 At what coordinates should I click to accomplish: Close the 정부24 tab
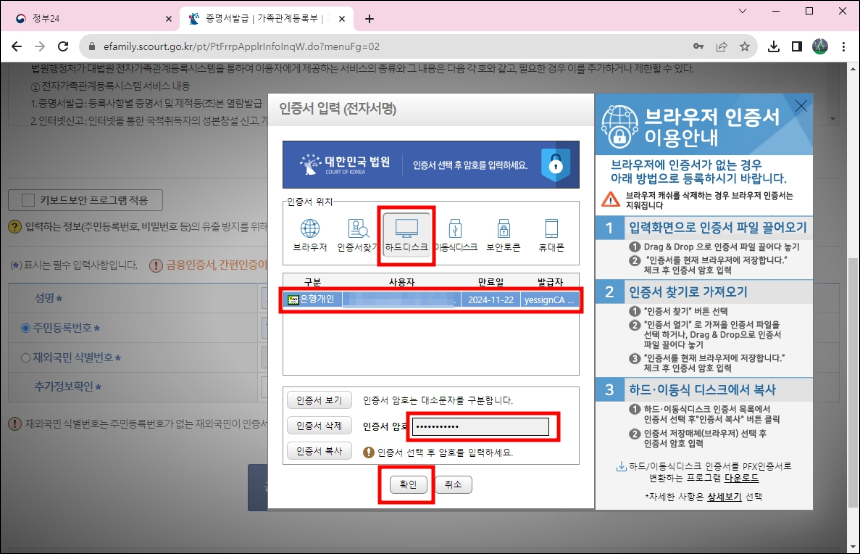(168, 19)
